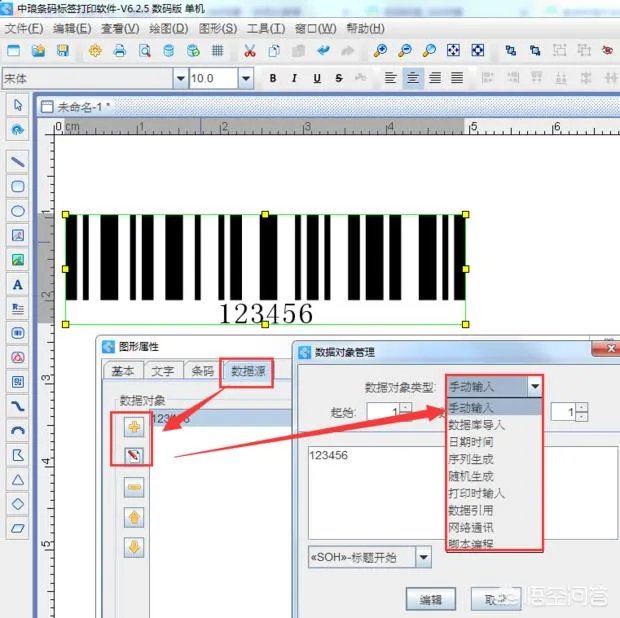This screenshot has width=620, height=618.
Task: Select the Text tool A icon
Action: [18, 284]
